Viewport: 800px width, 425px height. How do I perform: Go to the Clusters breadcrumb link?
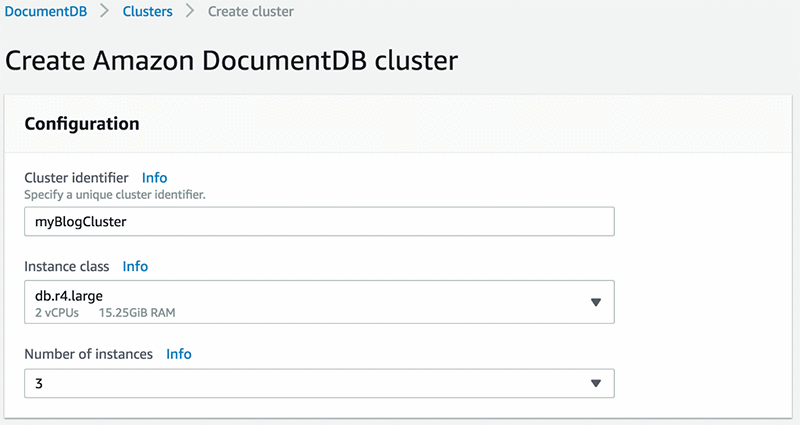tap(147, 12)
